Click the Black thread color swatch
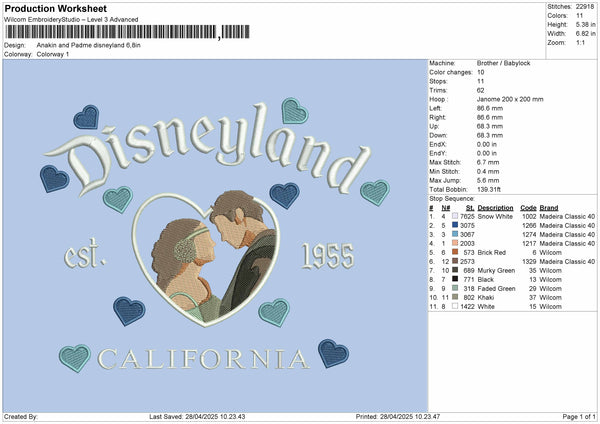This screenshot has width=600, height=424. point(455,279)
